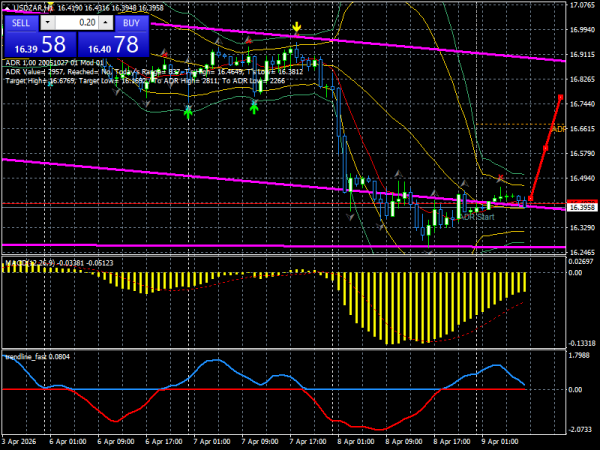
Task: Click the -2.0733 trendline scale value
Action: pyautogui.click(x=582, y=430)
